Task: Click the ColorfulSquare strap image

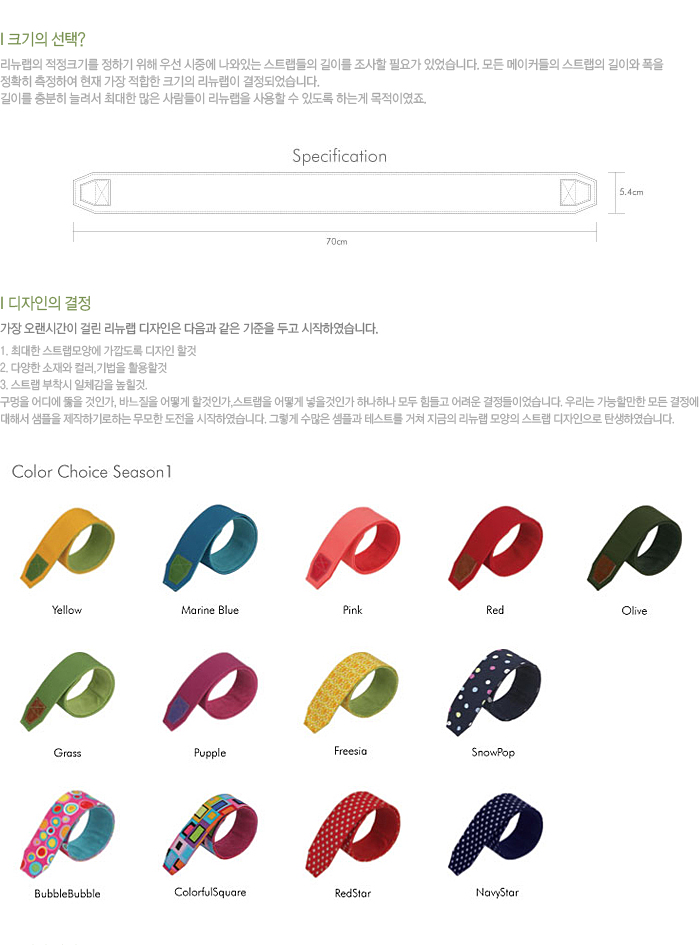Action: 210,834
